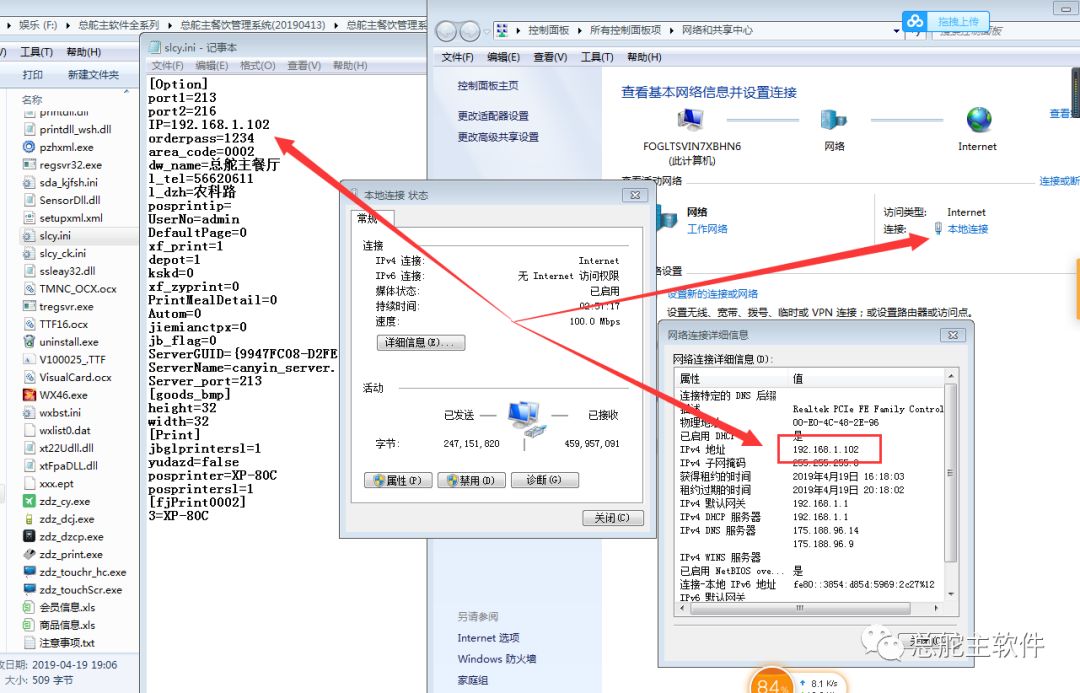Click the zdz_dzcp.exe file icon

click(29, 537)
